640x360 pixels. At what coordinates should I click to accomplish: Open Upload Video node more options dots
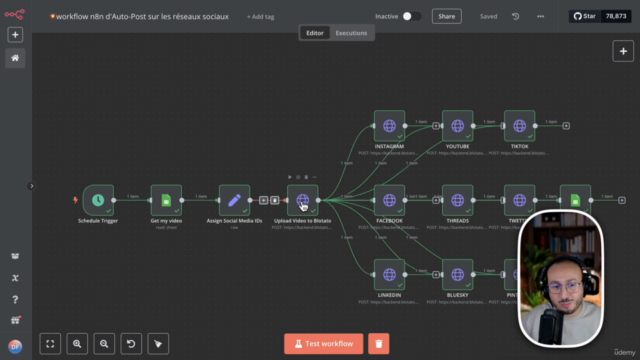[x=314, y=177]
